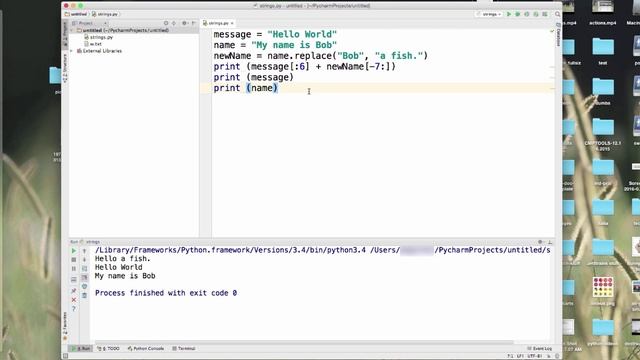Viewport: 640px width, 360px height.
Task: Open the Database side panel tab
Action: coord(558,35)
